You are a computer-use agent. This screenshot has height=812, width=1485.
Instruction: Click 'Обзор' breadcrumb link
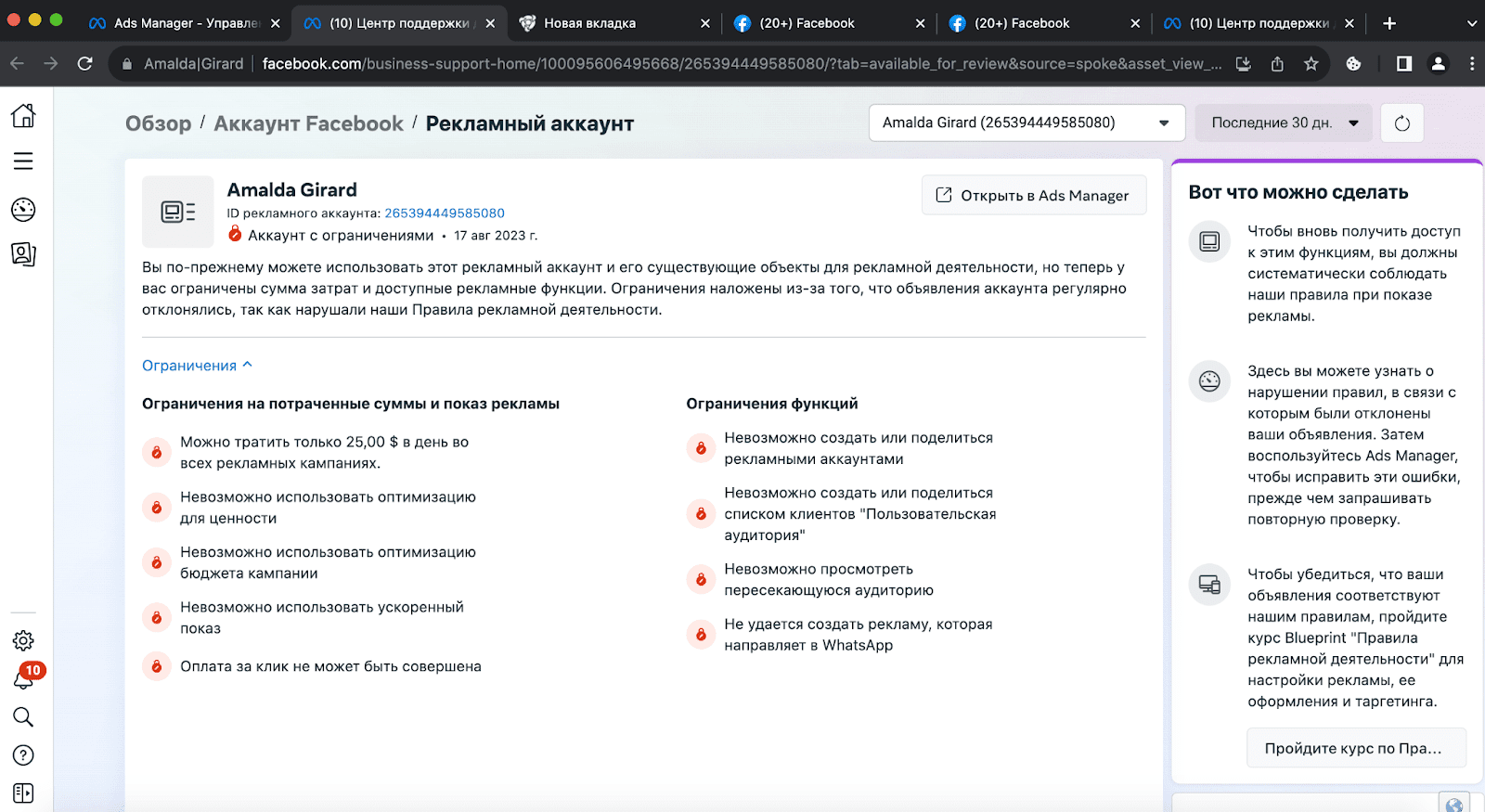tap(159, 123)
